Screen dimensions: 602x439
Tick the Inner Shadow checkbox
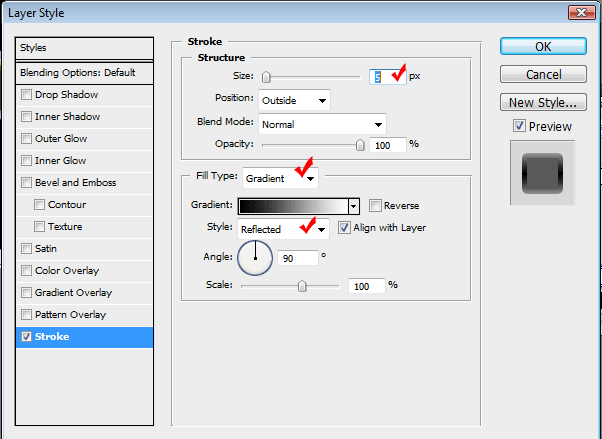click(x=26, y=116)
